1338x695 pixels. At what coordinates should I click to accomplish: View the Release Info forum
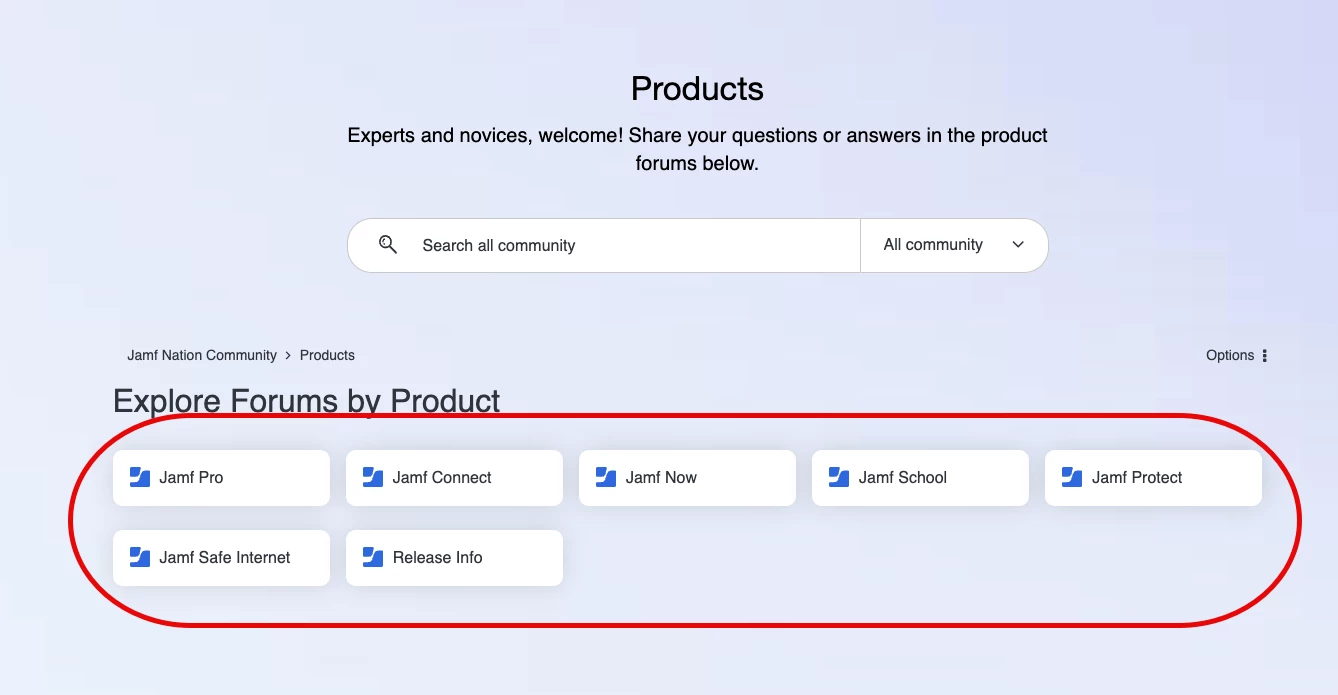tap(454, 558)
